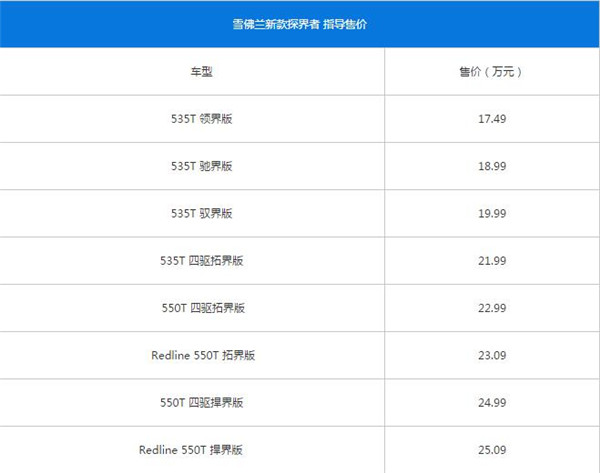Click the price 25.09
Viewport: 600px width, 473px height.
(x=492, y=450)
